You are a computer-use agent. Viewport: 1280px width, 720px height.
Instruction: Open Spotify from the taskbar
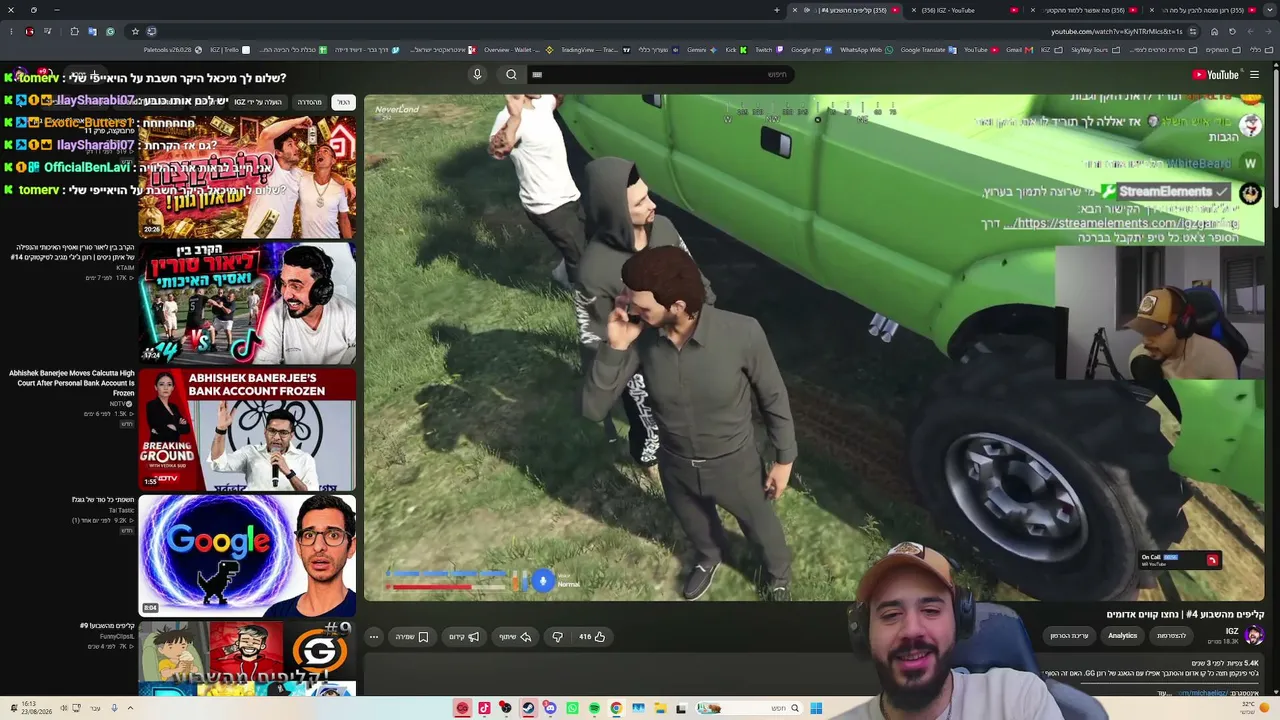tap(594, 708)
